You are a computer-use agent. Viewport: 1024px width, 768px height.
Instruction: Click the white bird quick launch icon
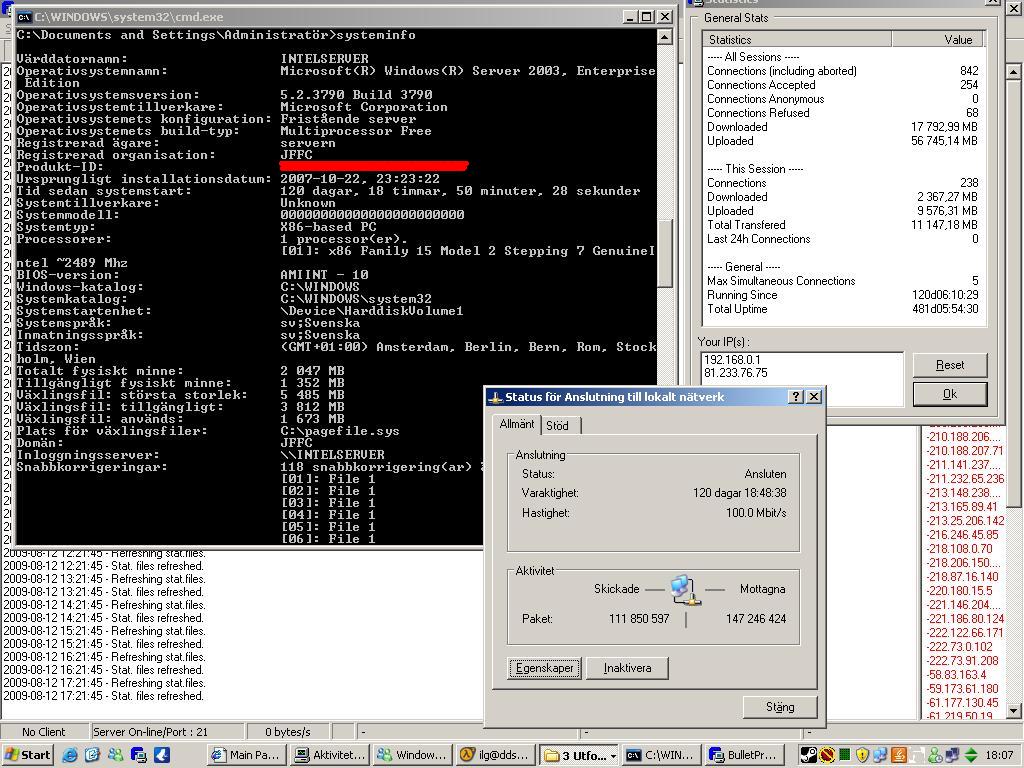[x=162, y=755]
